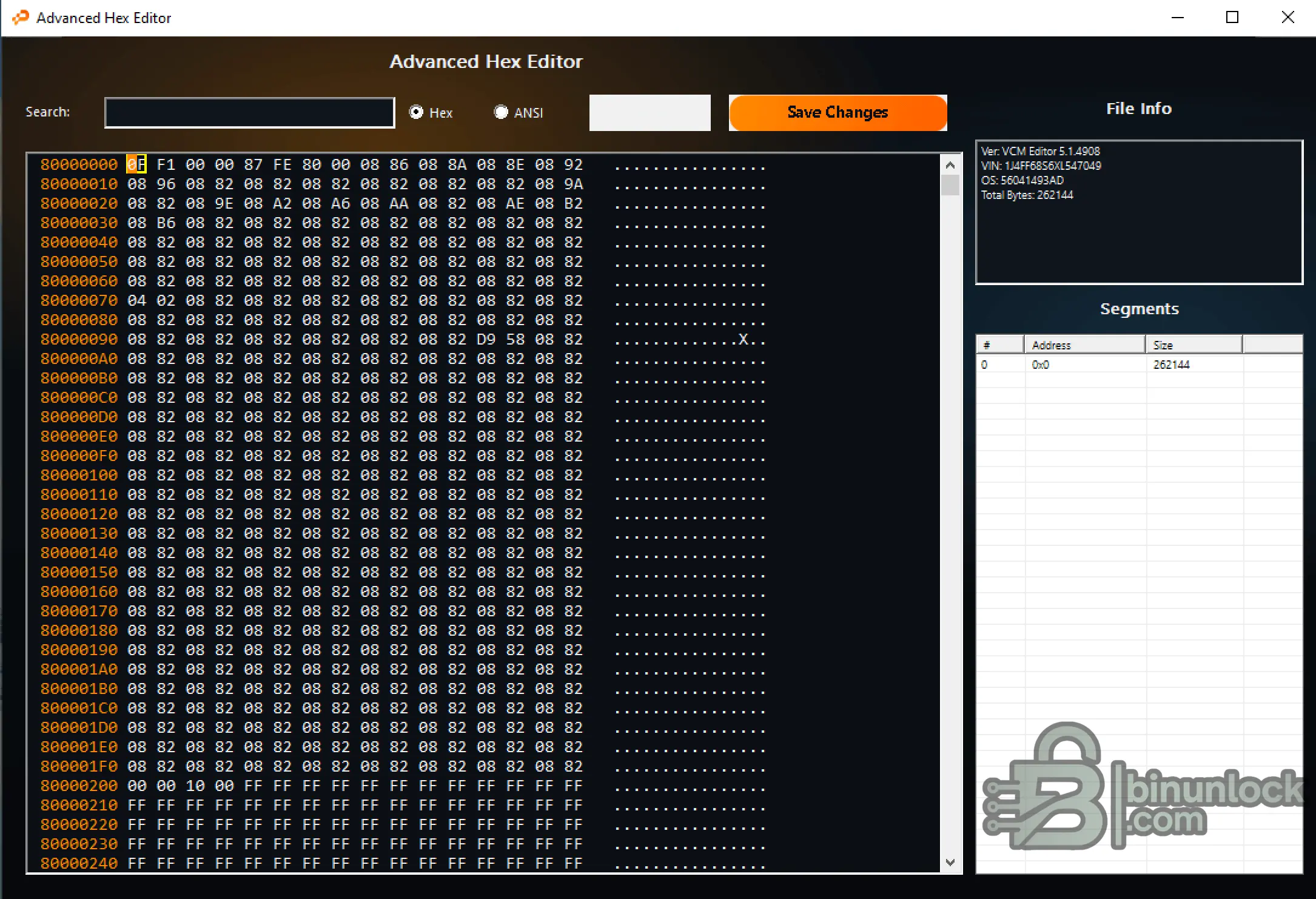This screenshot has width=1316, height=899.
Task: Click the hex view scroll down arrow
Action: 950,862
